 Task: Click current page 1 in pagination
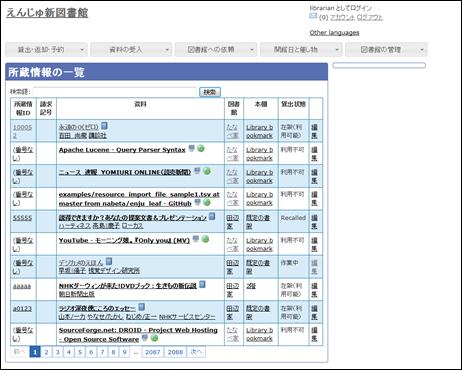tap(35, 352)
